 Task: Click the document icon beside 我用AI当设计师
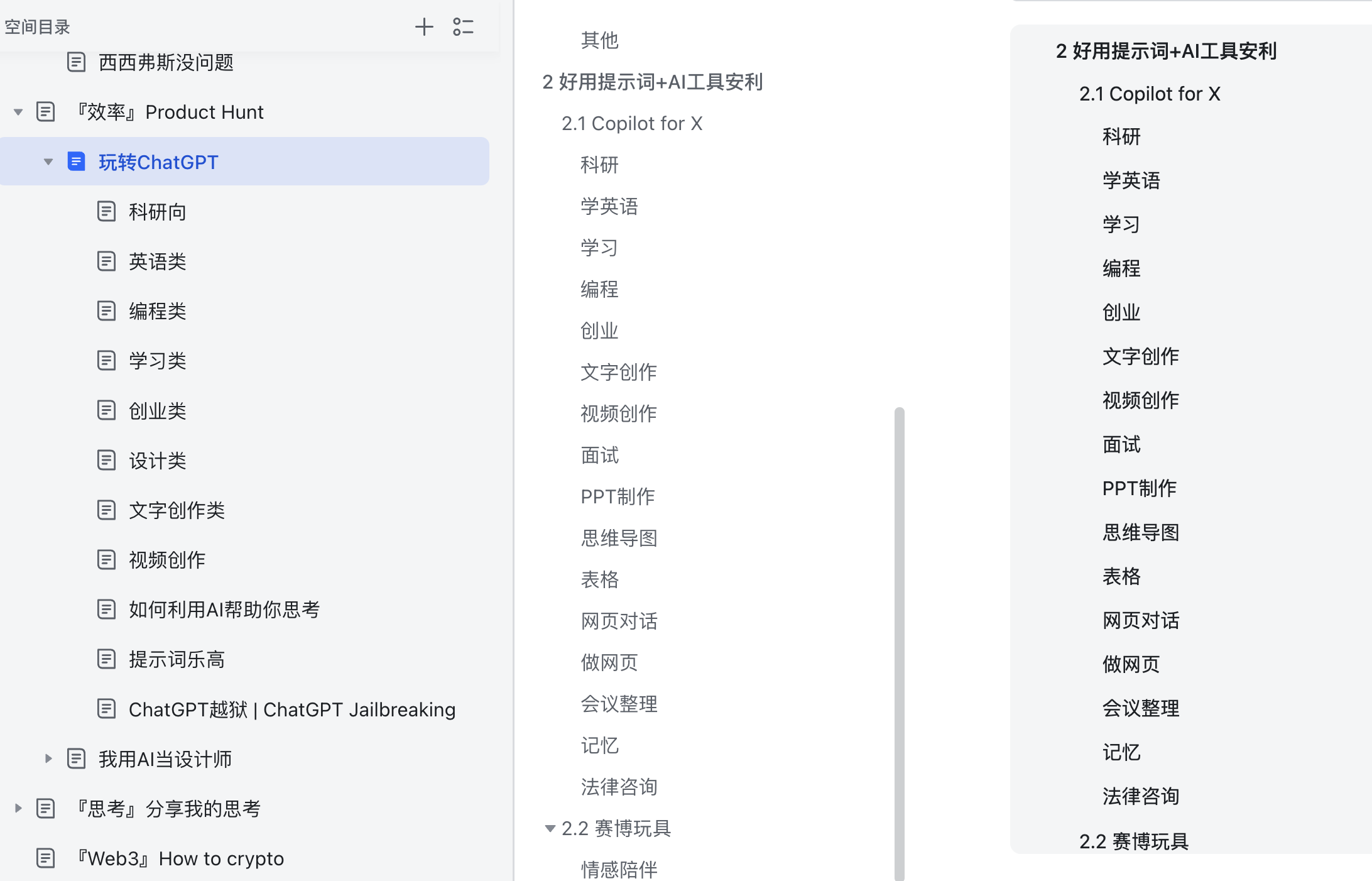76,758
